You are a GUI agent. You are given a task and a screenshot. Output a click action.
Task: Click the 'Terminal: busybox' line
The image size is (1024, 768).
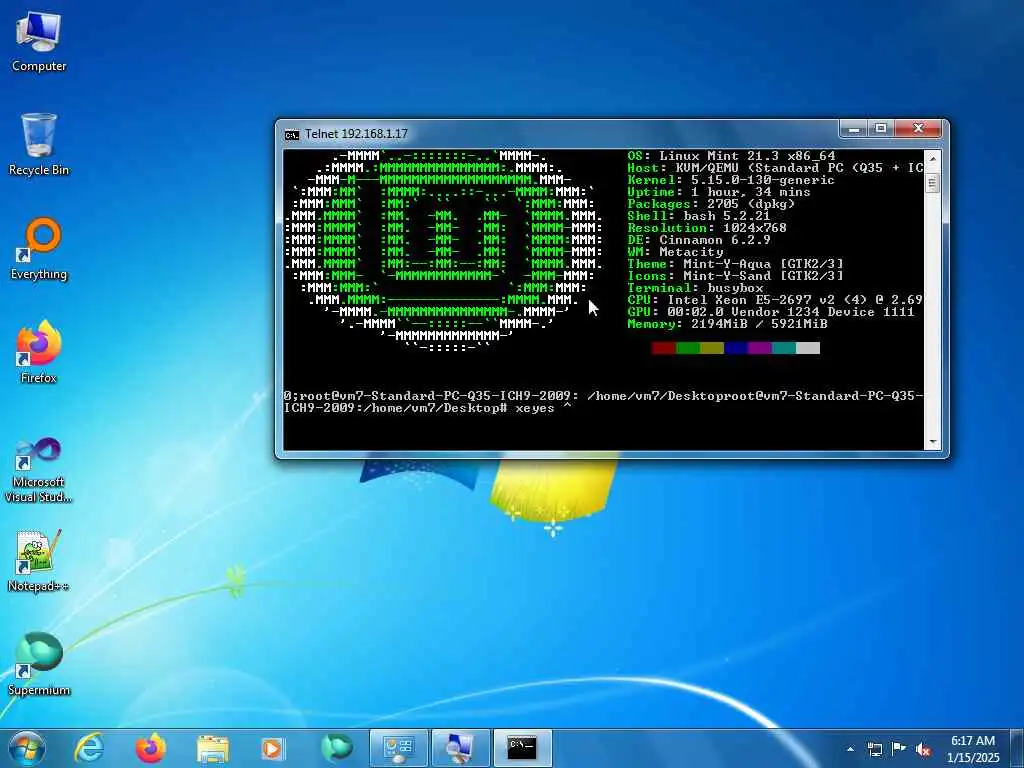tap(695, 288)
